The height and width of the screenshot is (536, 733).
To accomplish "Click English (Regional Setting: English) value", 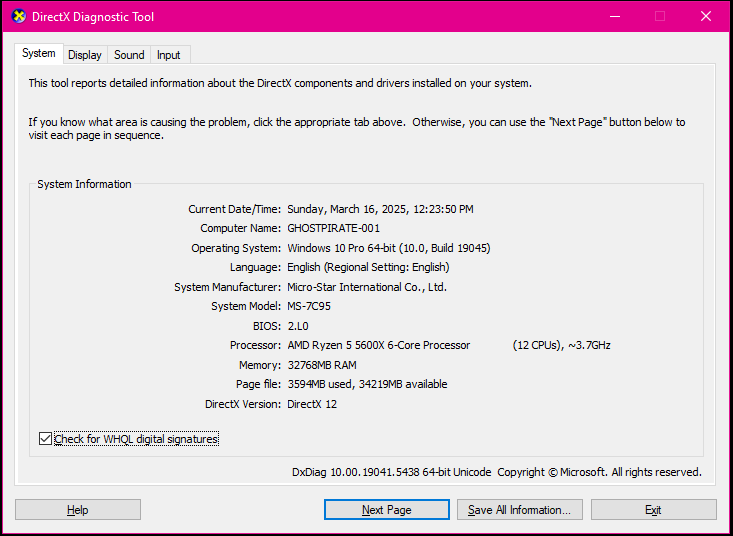I will (368, 267).
